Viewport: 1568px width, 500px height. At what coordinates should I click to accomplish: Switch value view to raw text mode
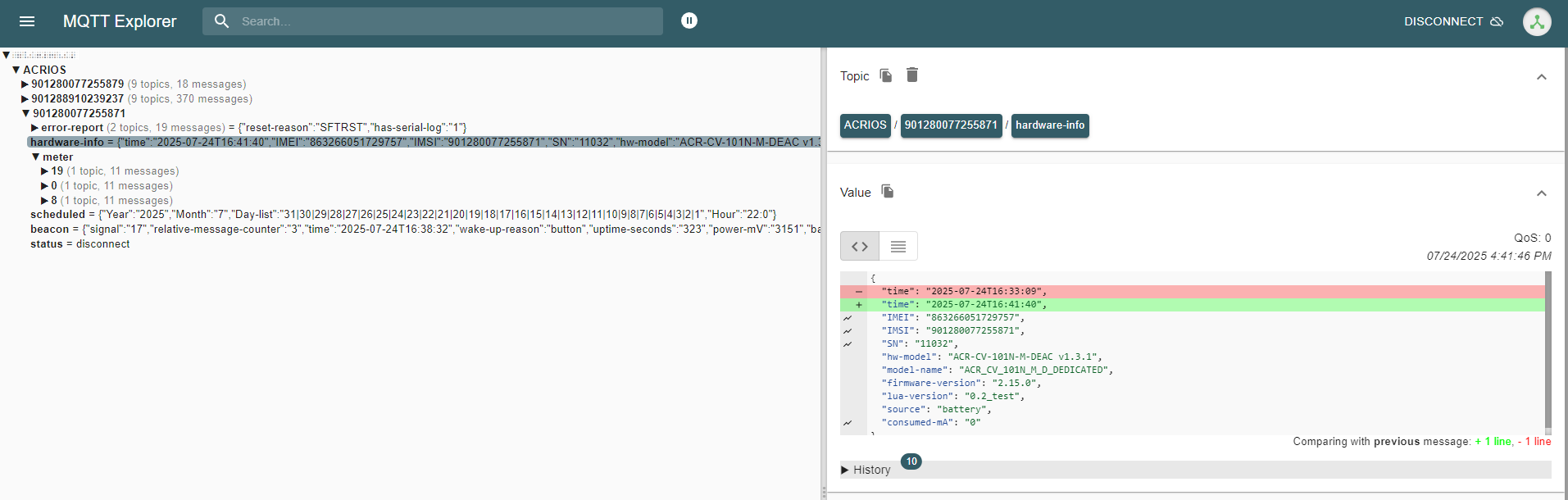898,246
